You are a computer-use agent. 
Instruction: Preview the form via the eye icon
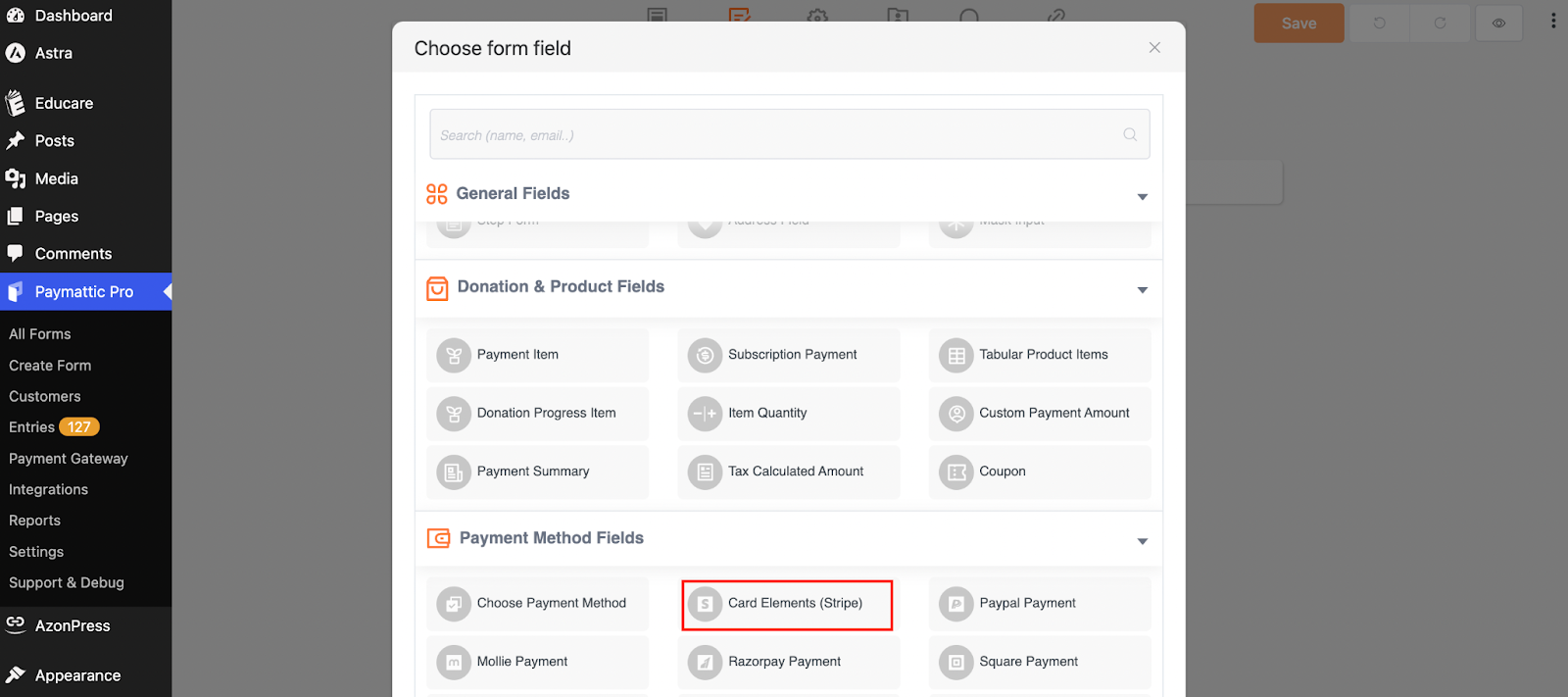(x=1498, y=23)
